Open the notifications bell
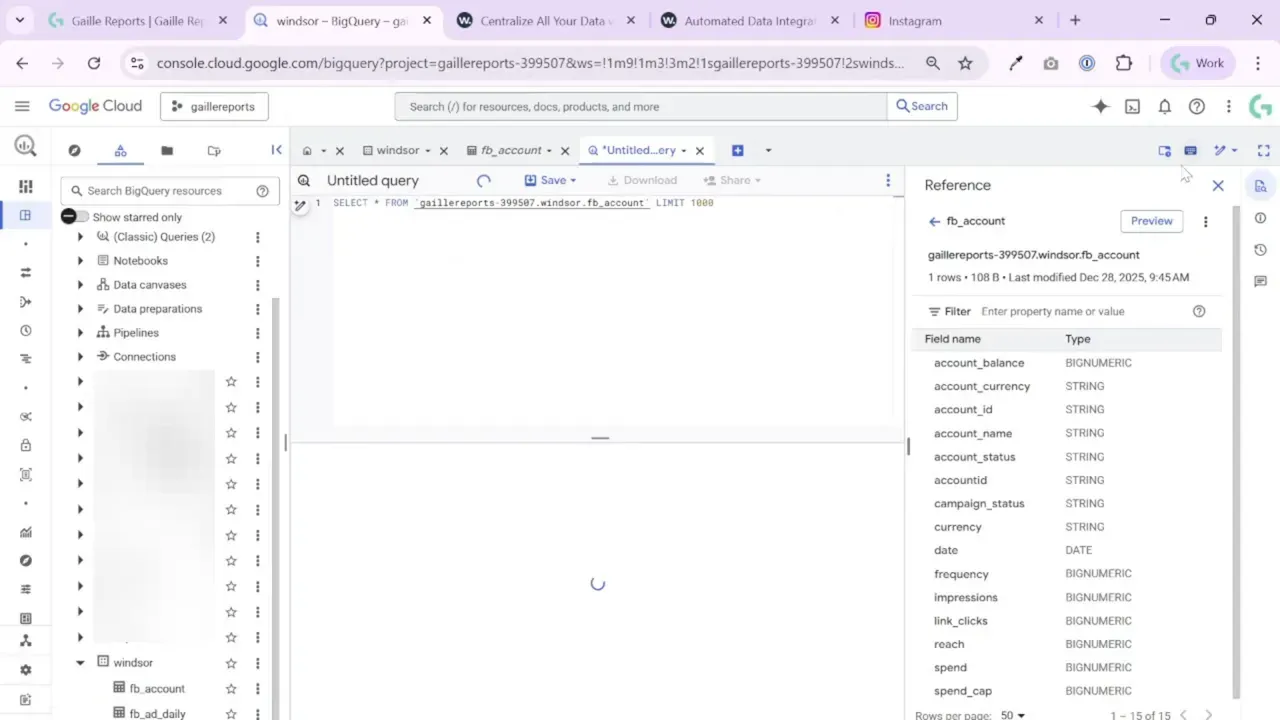The height and width of the screenshot is (720, 1280). [1164, 106]
